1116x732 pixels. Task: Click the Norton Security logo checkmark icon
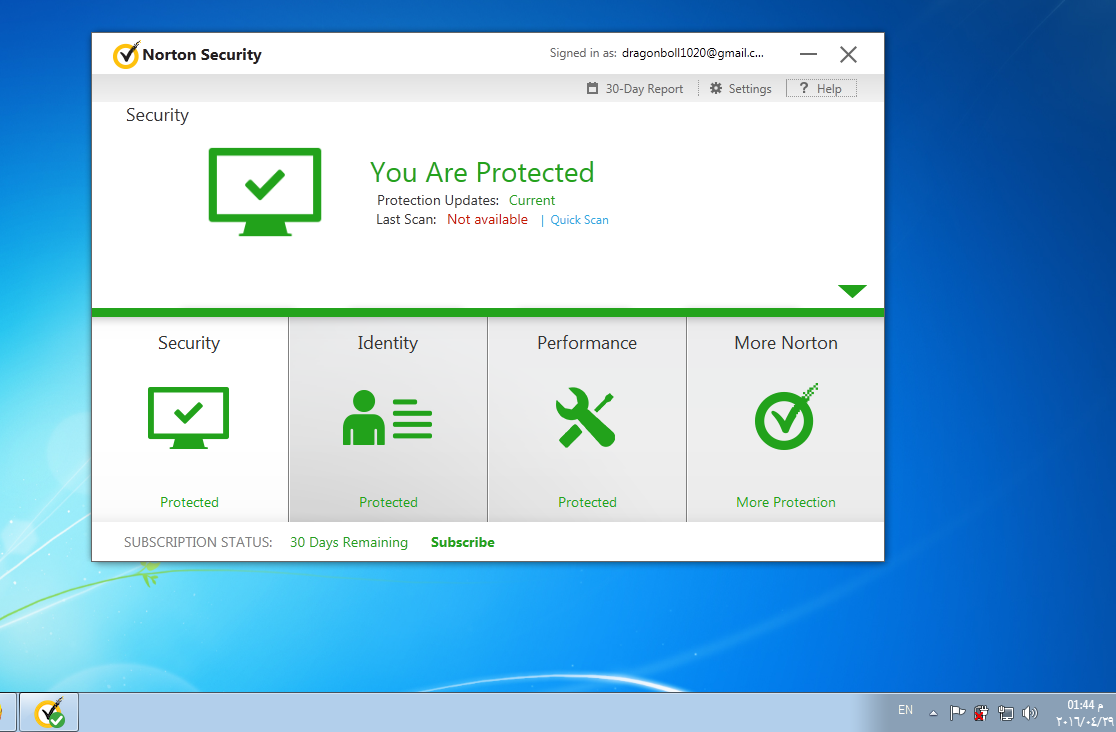[x=126, y=55]
